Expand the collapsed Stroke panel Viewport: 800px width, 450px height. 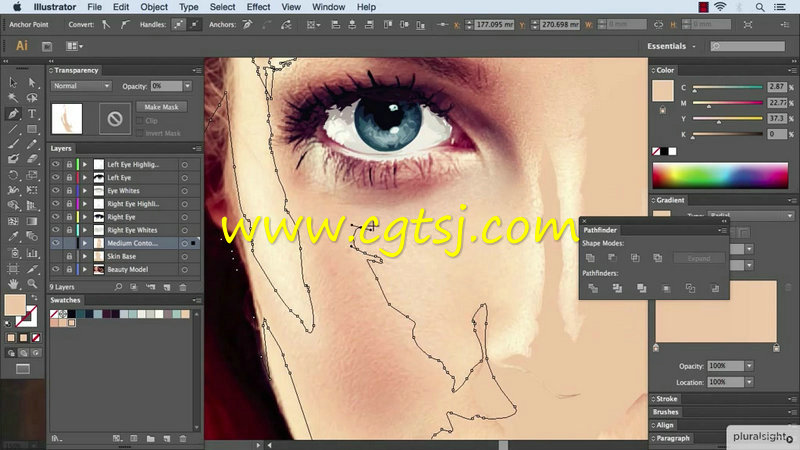pos(666,399)
